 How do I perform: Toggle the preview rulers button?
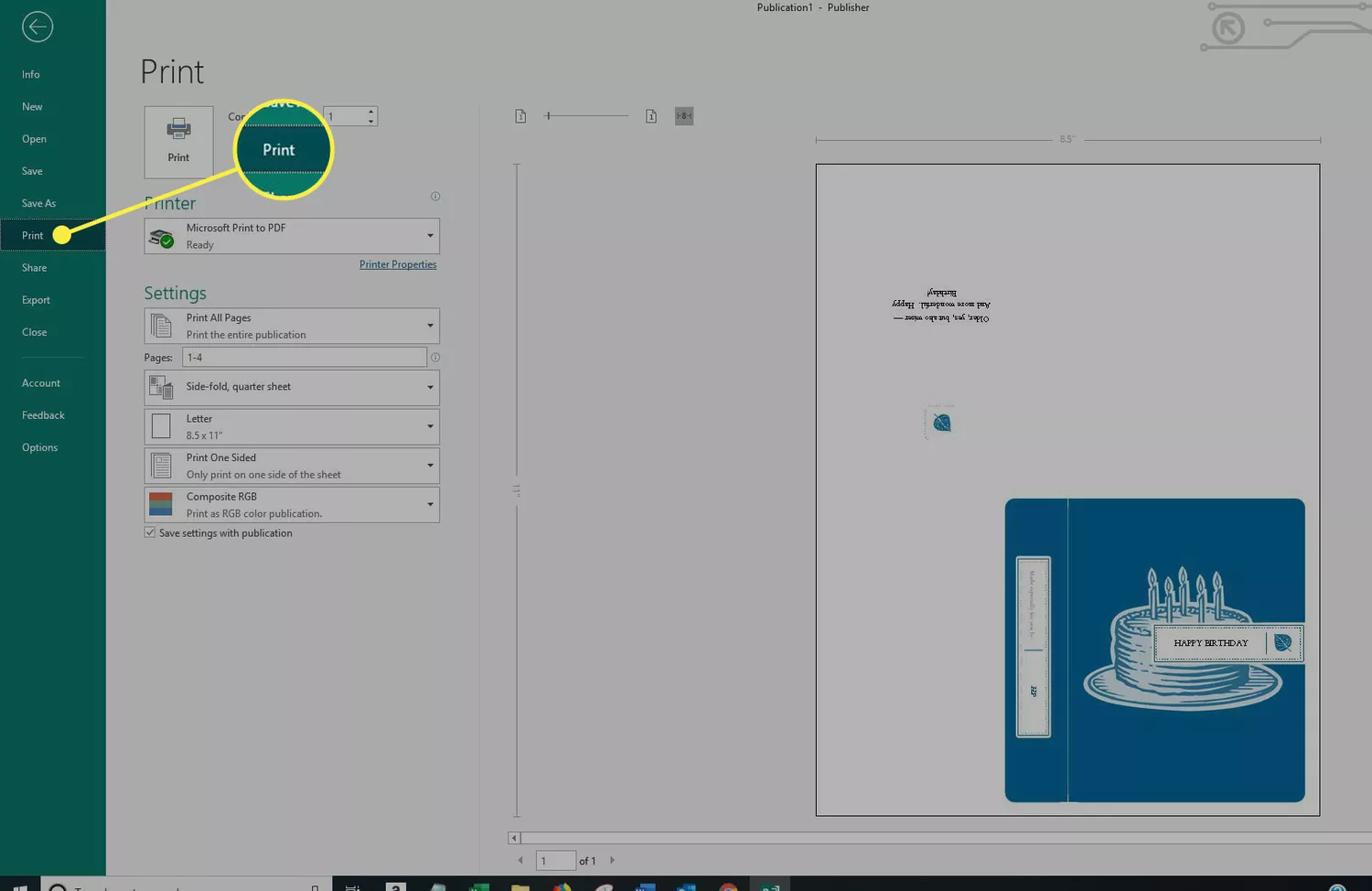pyautogui.click(x=684, y=116)
